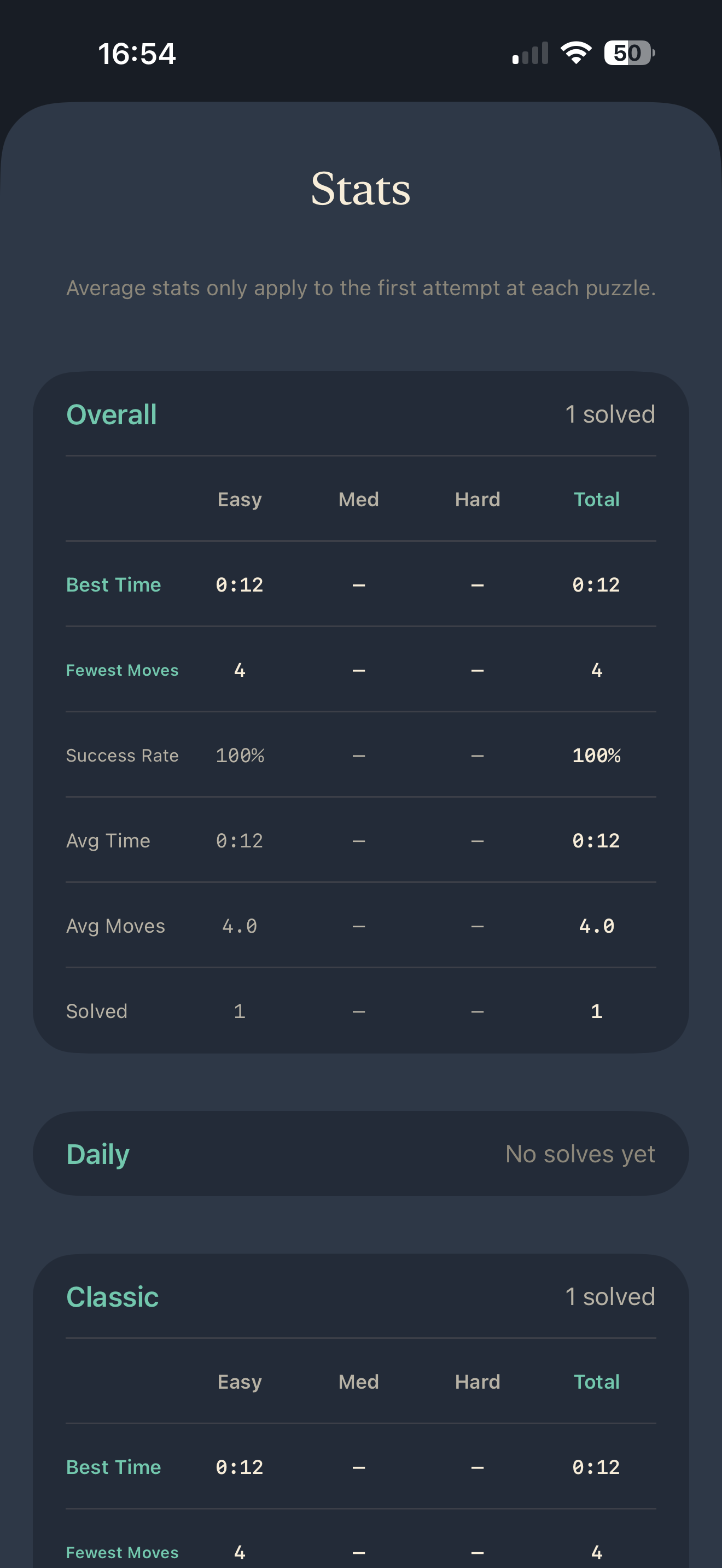The width and height of the screenshot is (722, 1568).
Task: Tap the Avg Time total value
Action: click(596, 840)
